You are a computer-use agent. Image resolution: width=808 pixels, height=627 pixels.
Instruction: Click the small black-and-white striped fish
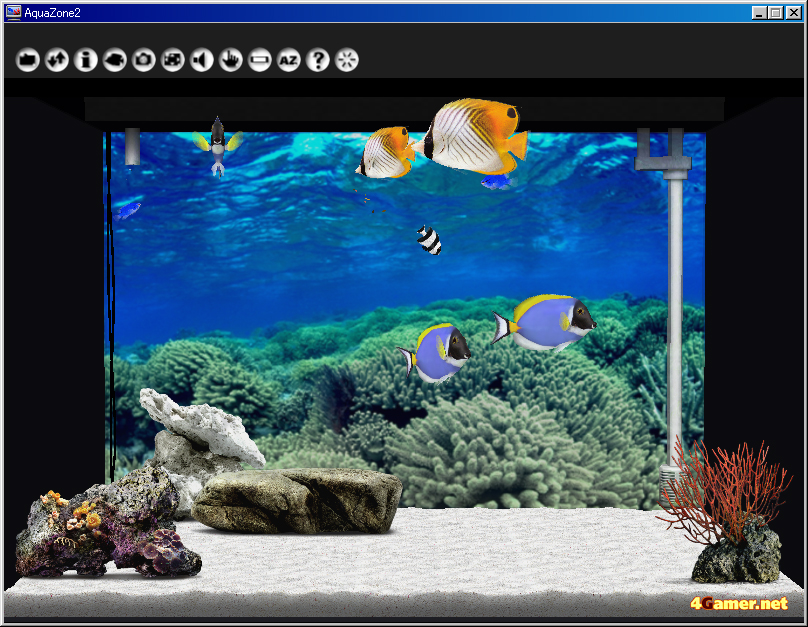[x=429, y=240]
